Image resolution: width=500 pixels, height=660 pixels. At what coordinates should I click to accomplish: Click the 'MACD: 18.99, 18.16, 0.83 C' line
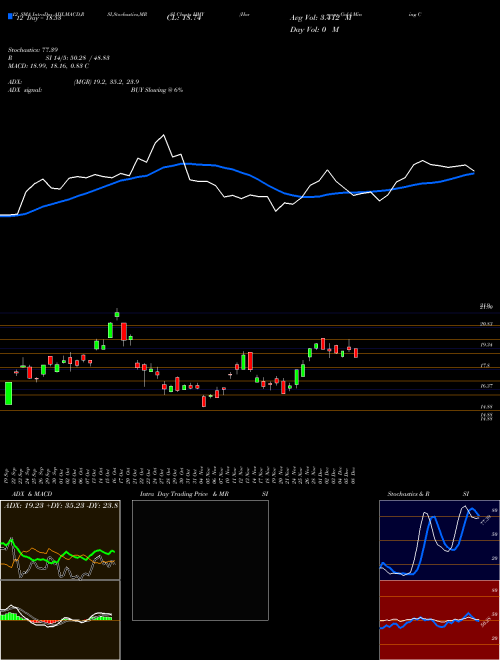(x=48, y=66)
